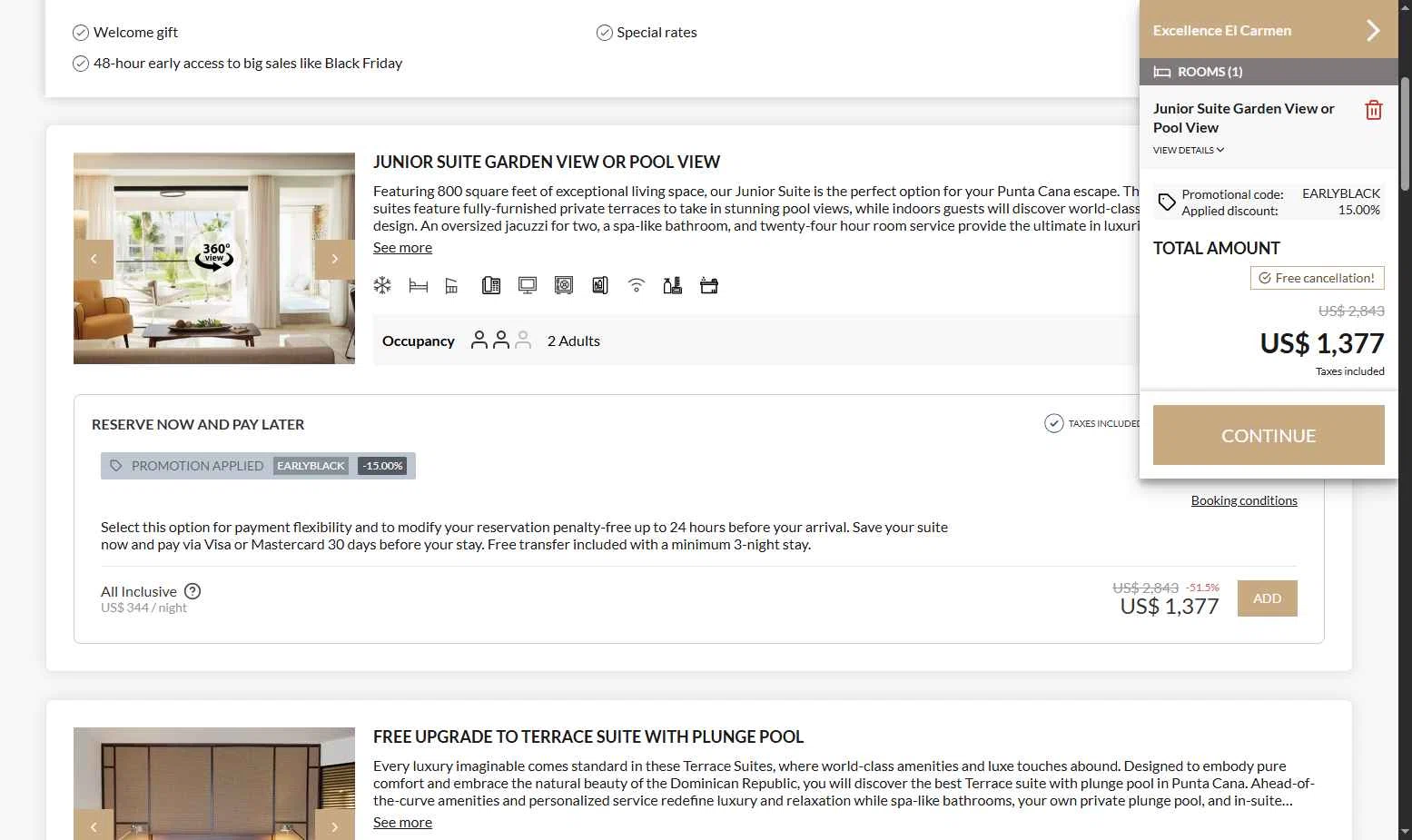Click the Special rates checkmark icon

605,33
